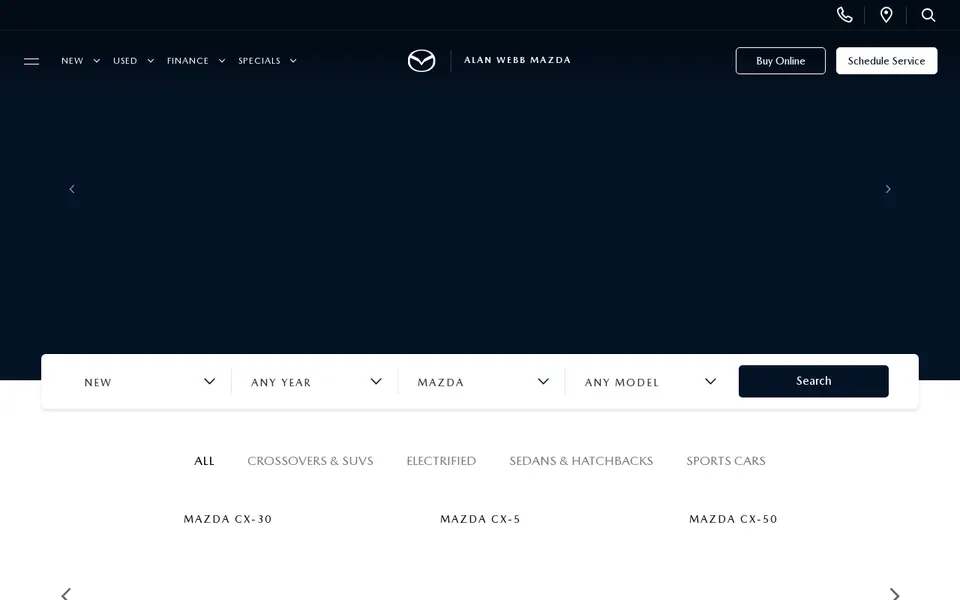Switch to Crossovers & SUVs tab

tap(310, 461)
